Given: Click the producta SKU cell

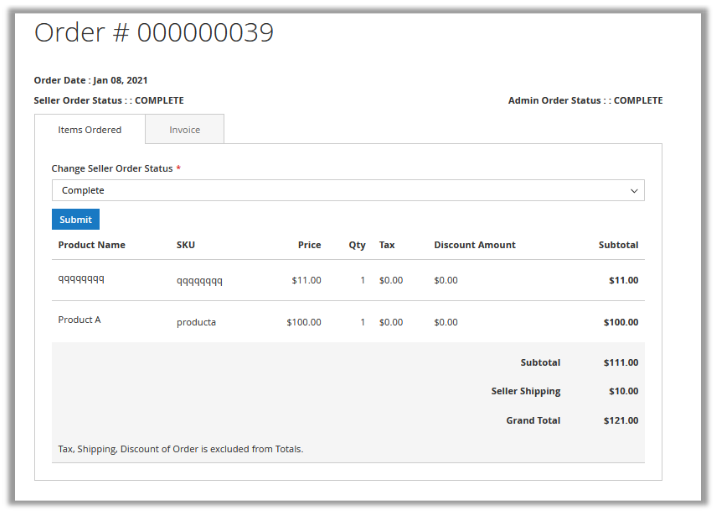Looking at the screenshot, I should 196,322.
